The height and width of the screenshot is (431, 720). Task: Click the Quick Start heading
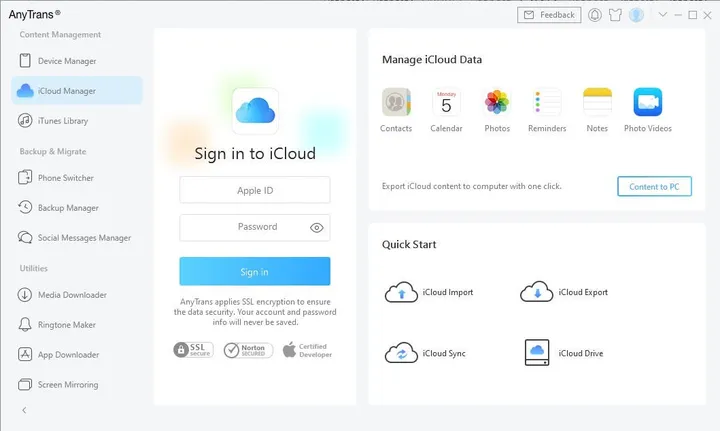point(409,244)
